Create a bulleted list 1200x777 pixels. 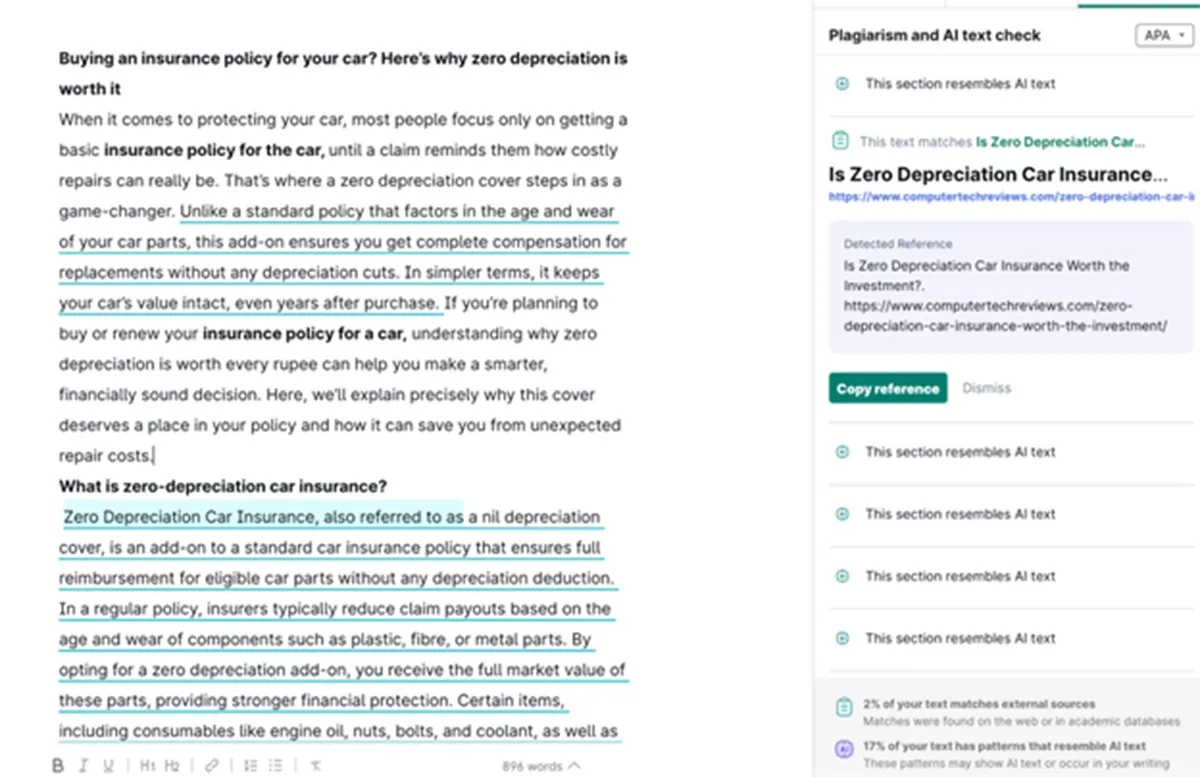pyautogui.click(x=275, y=766)
